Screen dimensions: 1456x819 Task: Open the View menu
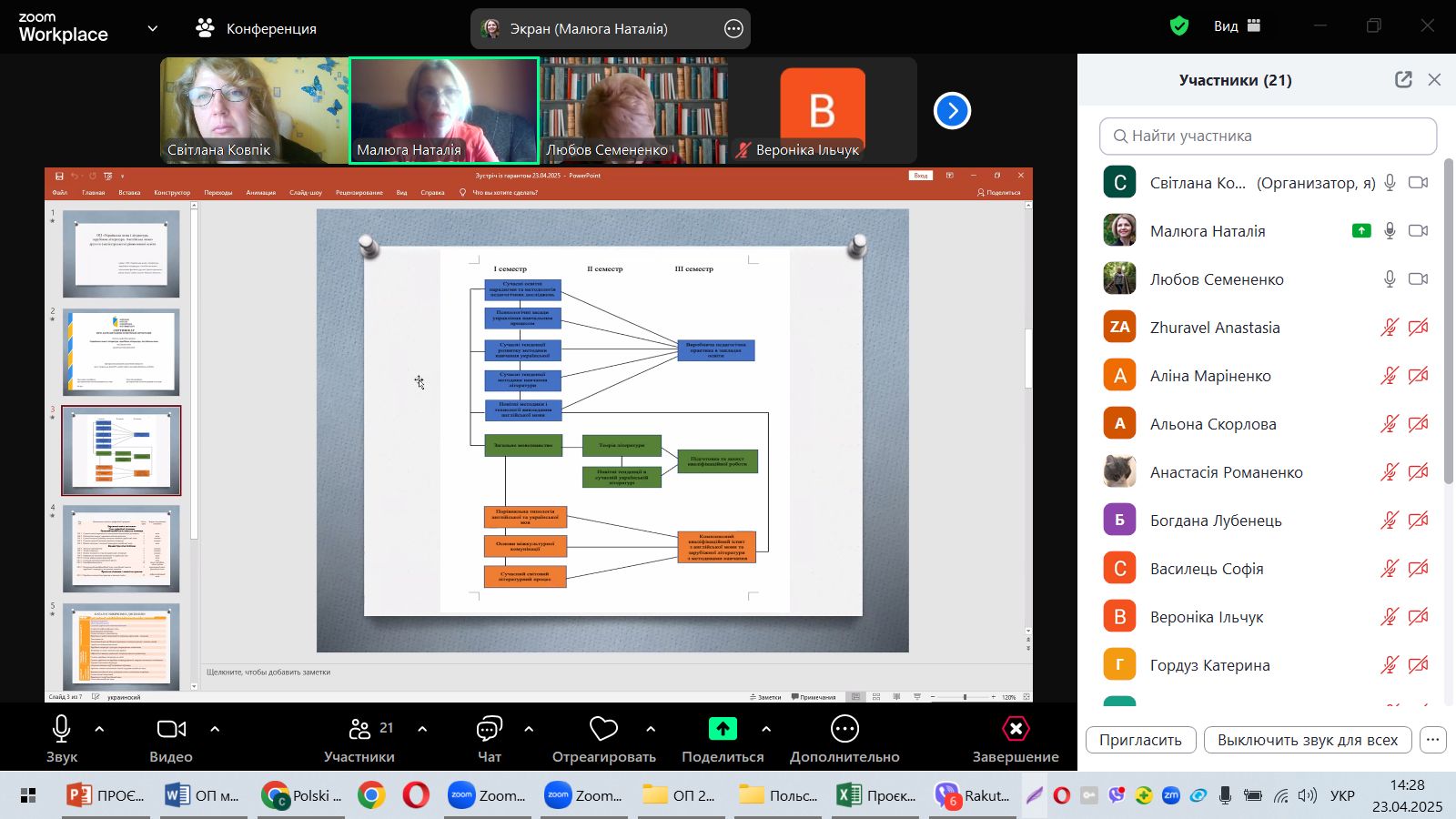coord(1236,26)
